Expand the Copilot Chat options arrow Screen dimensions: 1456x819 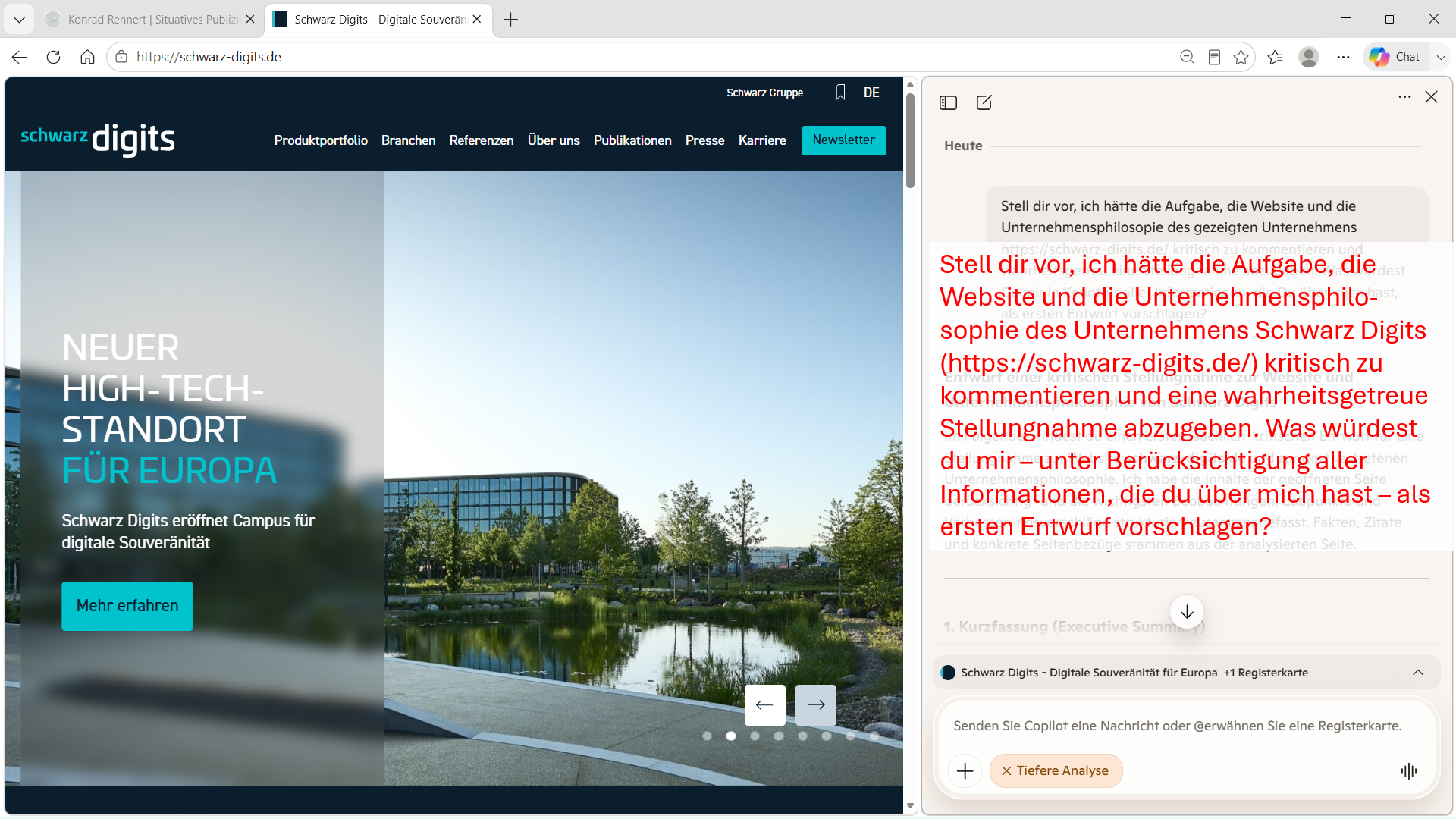pyautogui.click(x=1441, y=57)
